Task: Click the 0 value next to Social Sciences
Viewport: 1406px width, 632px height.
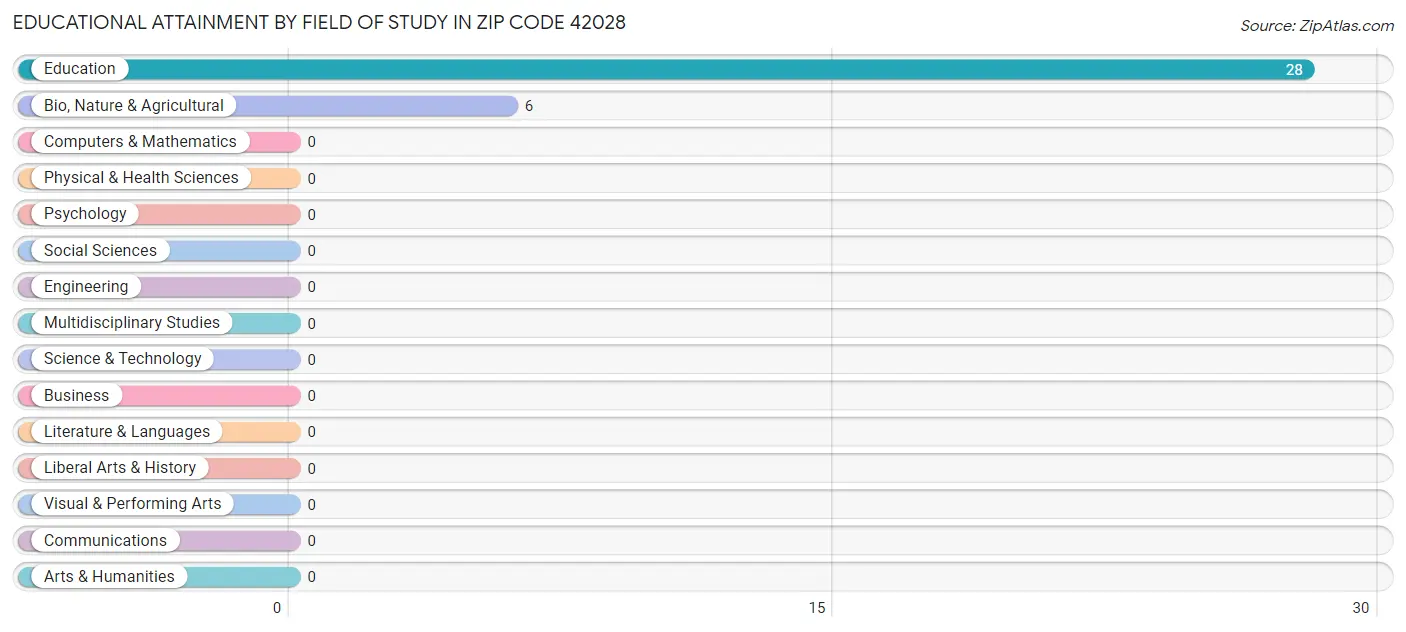Action: [x=311, y=251]
